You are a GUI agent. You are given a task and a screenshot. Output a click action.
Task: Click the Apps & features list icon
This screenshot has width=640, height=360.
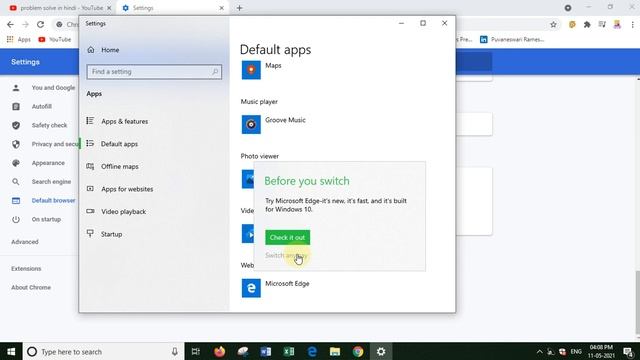coord(90,121)
